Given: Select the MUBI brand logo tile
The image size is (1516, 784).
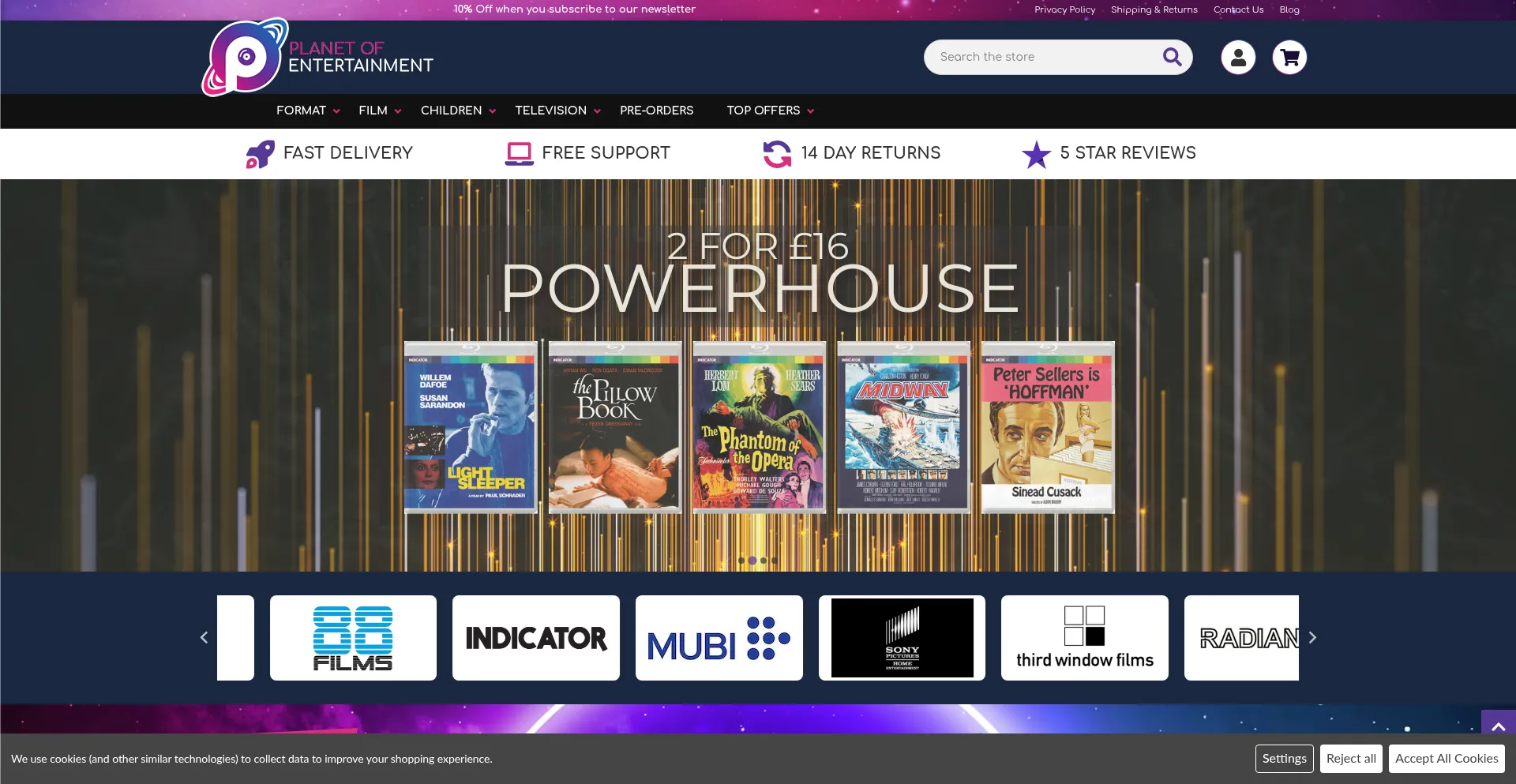Looking at the screenshot, I should 719,638.
